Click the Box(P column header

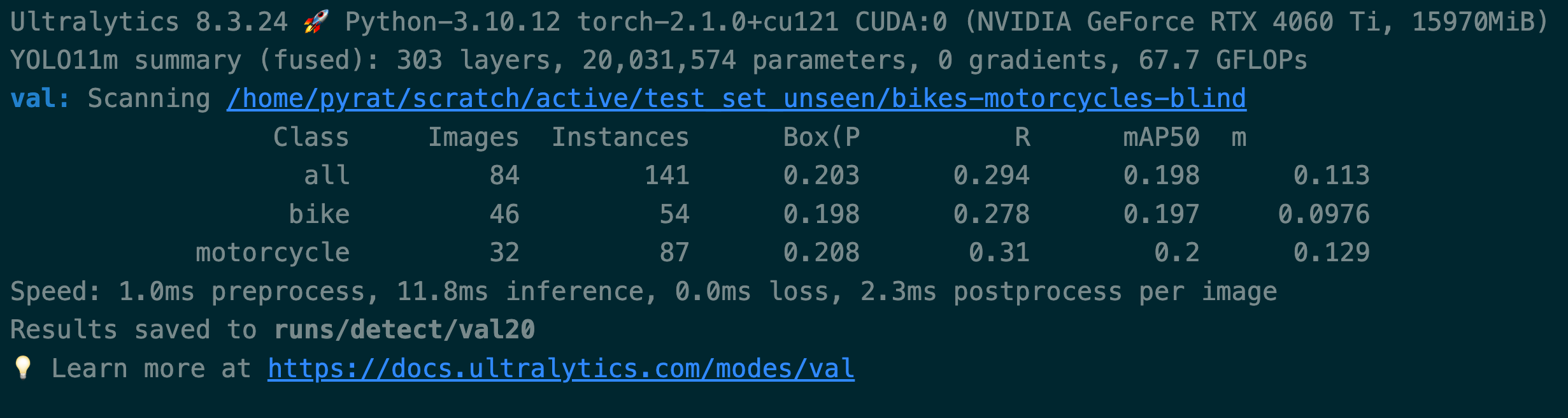pos(822,137)
